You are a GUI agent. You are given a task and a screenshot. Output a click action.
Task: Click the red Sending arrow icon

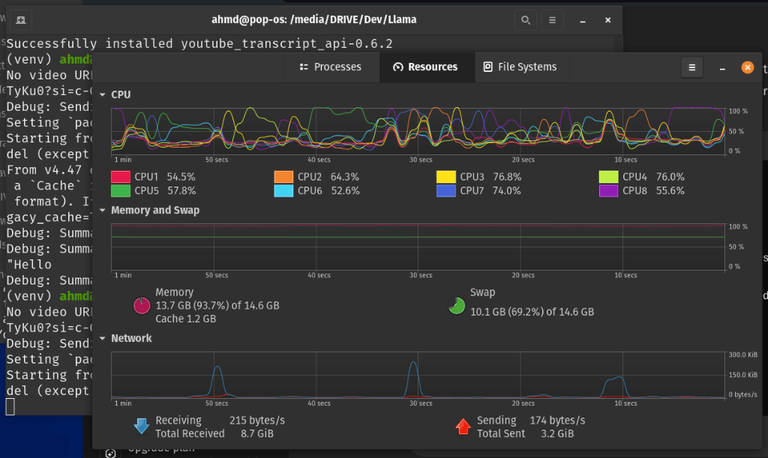point(463,427)
